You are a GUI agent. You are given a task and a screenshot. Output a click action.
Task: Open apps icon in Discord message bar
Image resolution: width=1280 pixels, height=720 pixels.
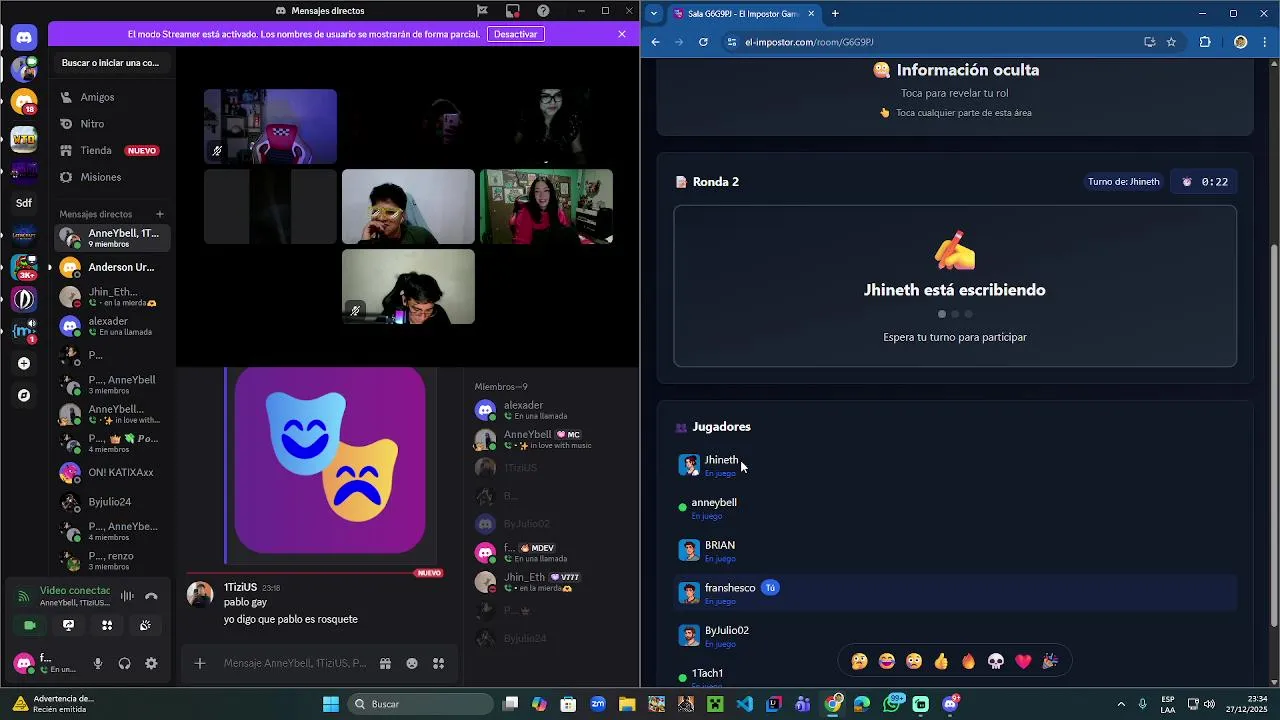[438, 663]
